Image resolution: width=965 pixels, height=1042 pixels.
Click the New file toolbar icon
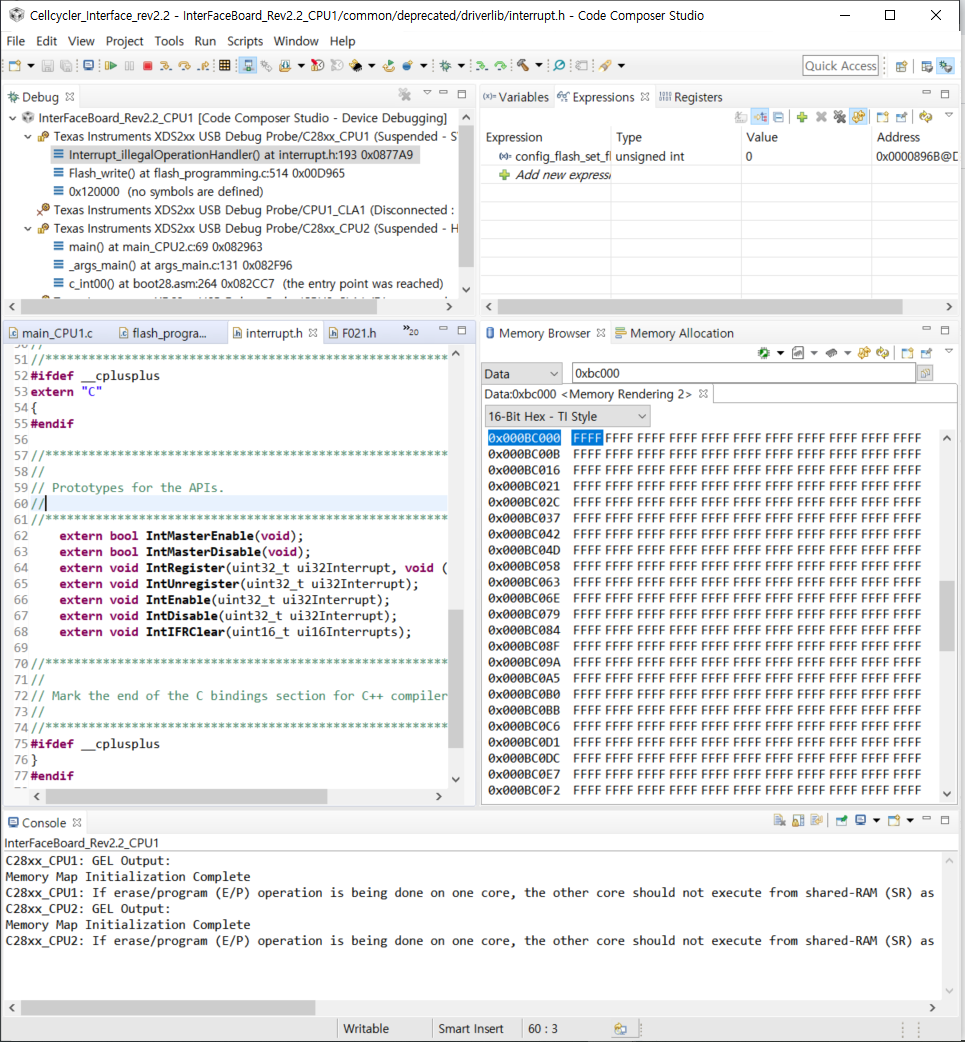[x=15, y=66]
